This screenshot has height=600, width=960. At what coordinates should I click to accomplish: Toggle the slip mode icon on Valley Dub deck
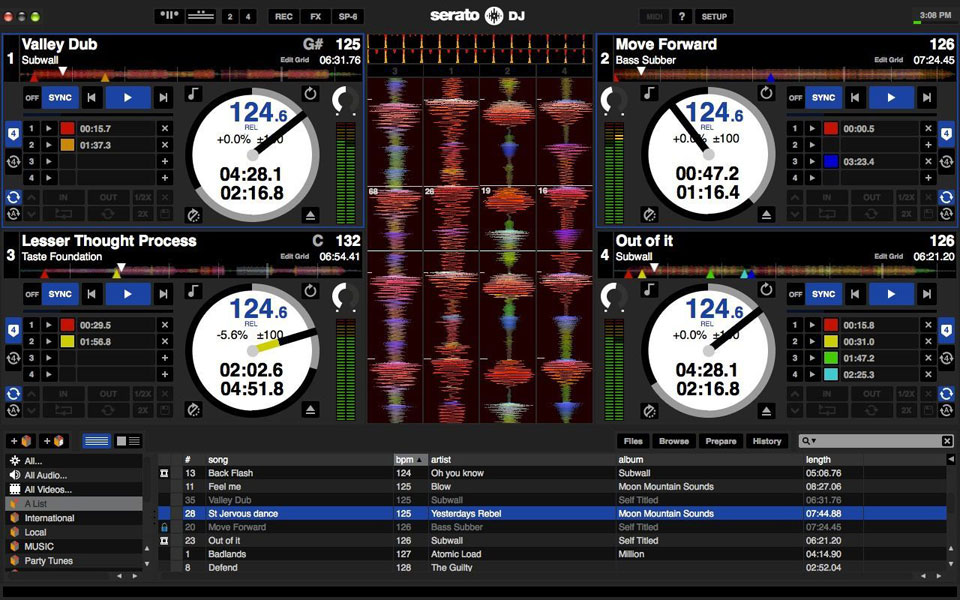193,216
